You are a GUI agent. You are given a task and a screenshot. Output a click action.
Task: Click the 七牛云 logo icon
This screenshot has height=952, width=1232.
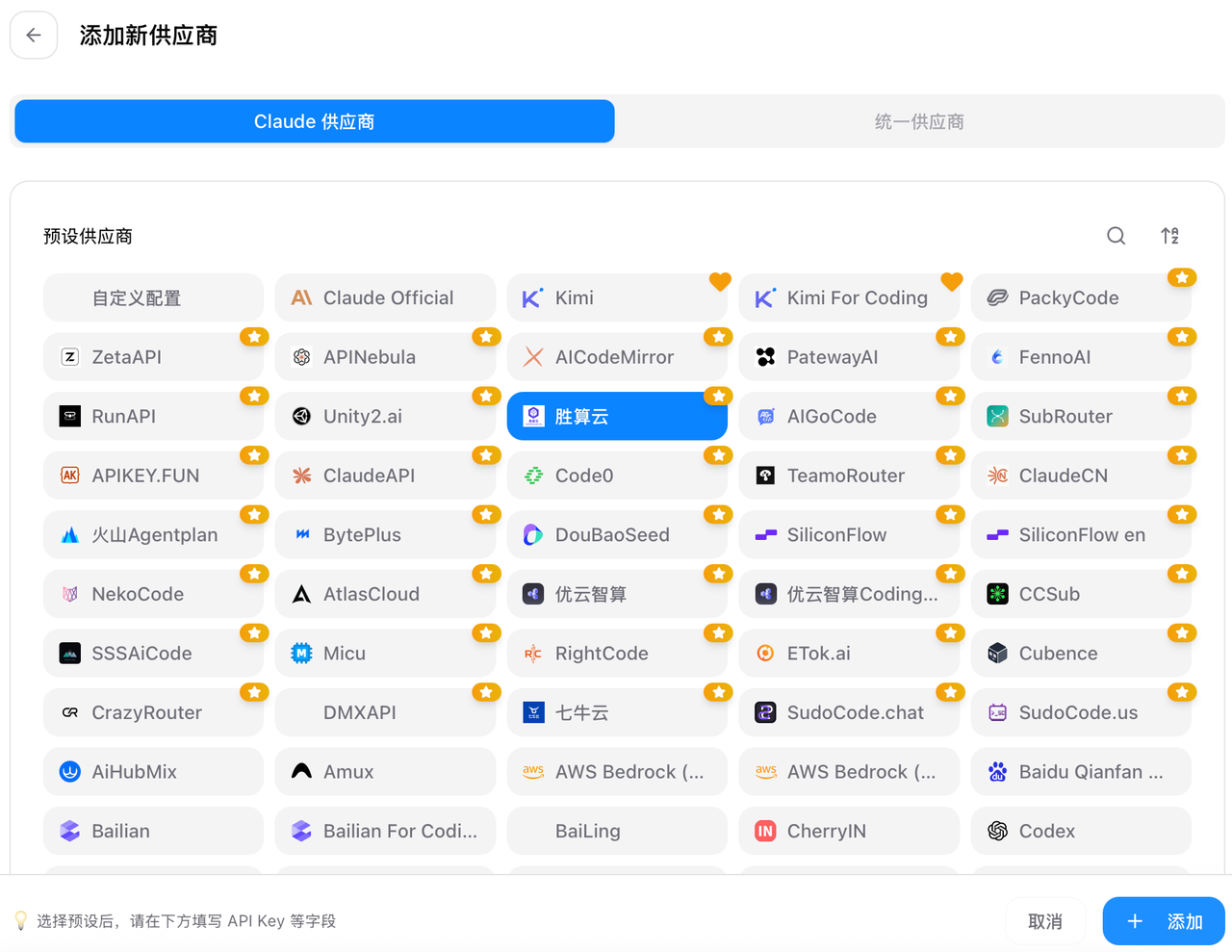coord(533,712)
